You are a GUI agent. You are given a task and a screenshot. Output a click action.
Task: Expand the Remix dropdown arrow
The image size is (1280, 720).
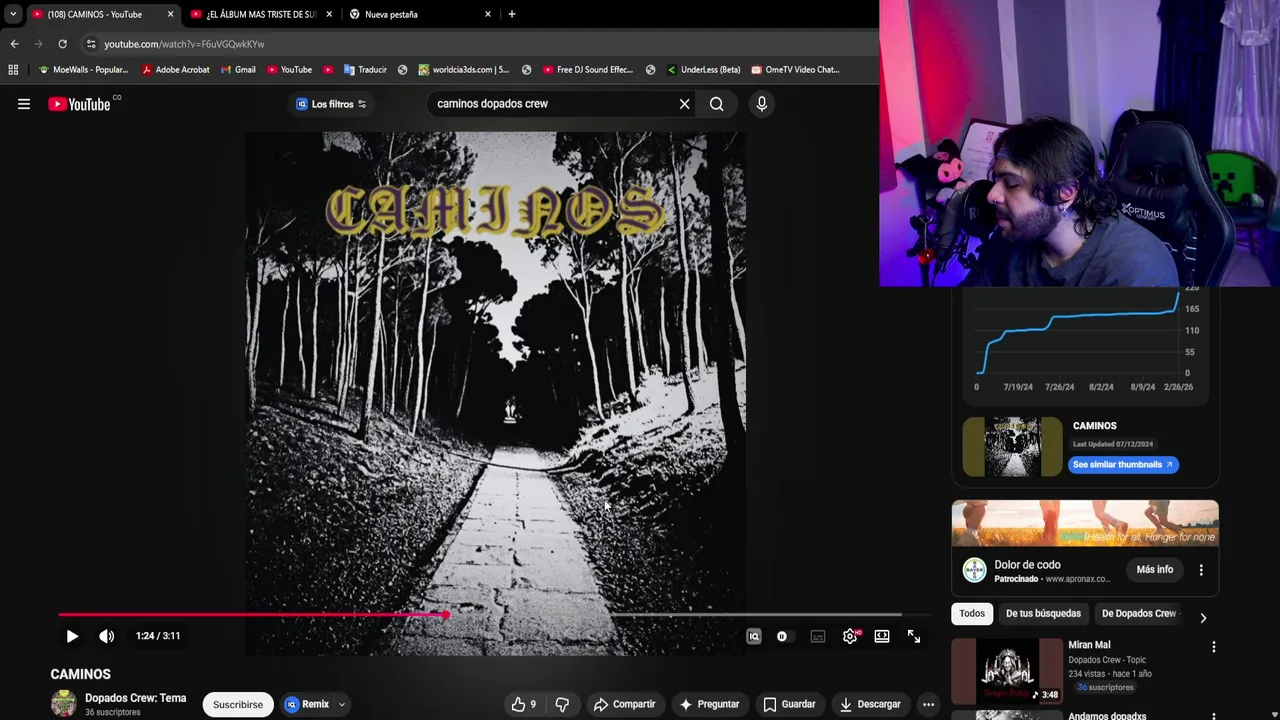342,704
